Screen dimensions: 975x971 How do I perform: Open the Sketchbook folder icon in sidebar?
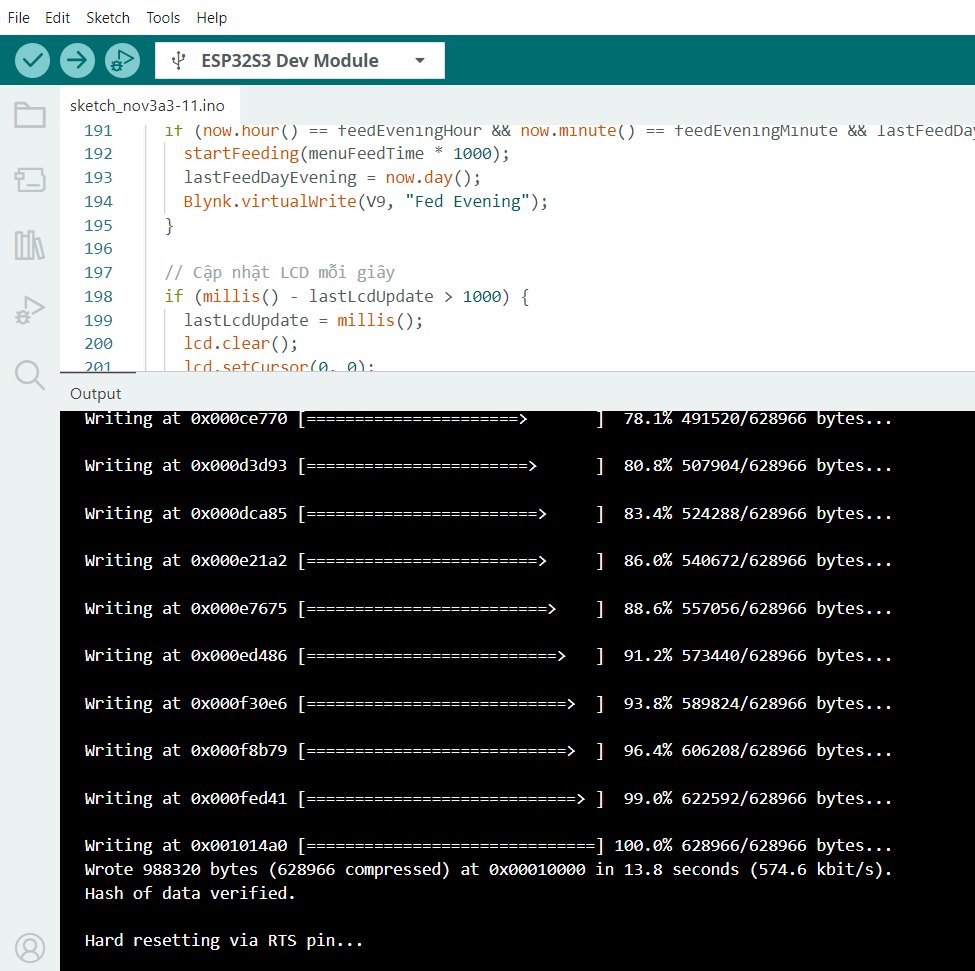point(30,115)
